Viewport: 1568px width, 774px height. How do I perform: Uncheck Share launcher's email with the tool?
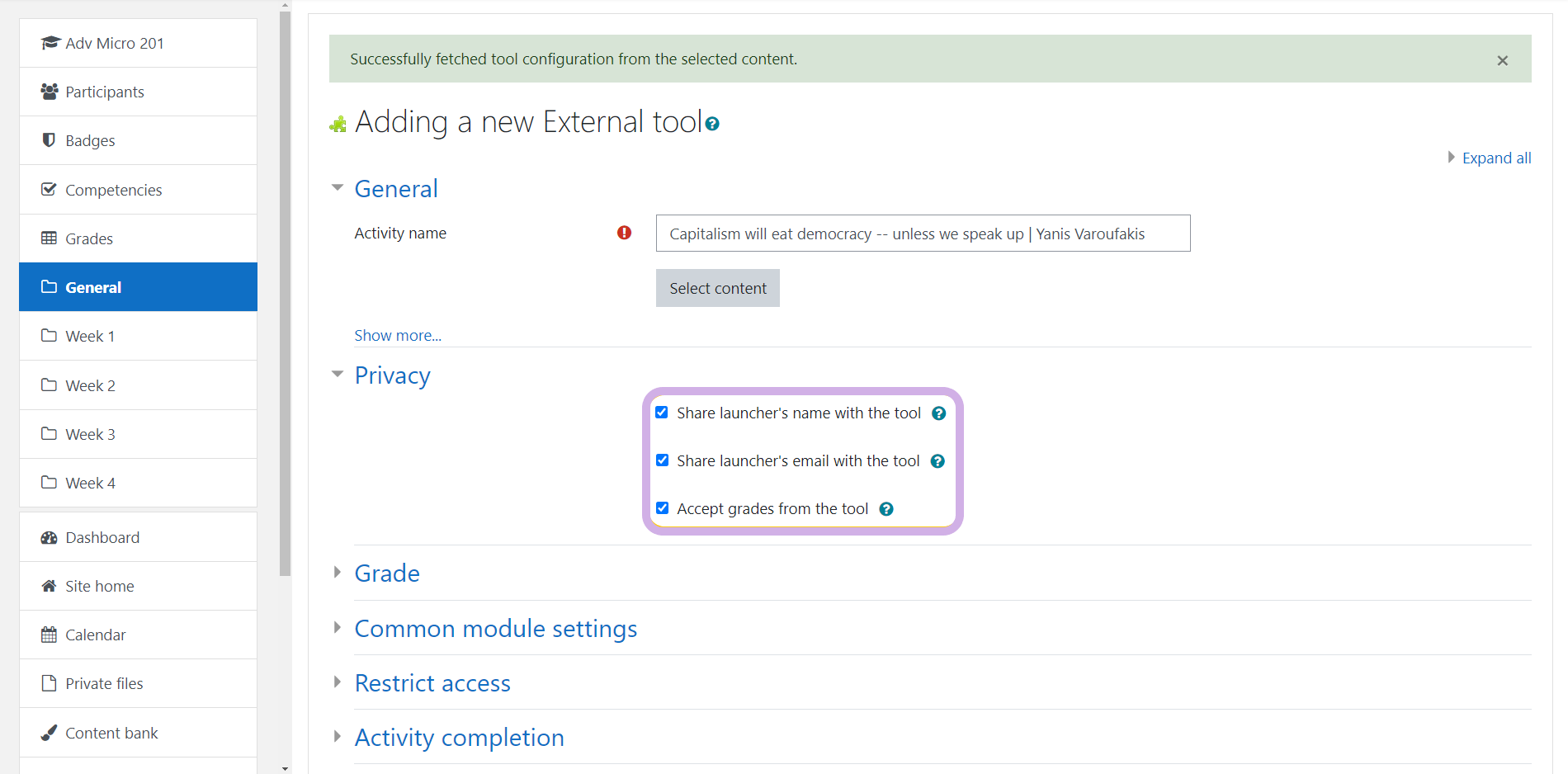click(662, 460)
